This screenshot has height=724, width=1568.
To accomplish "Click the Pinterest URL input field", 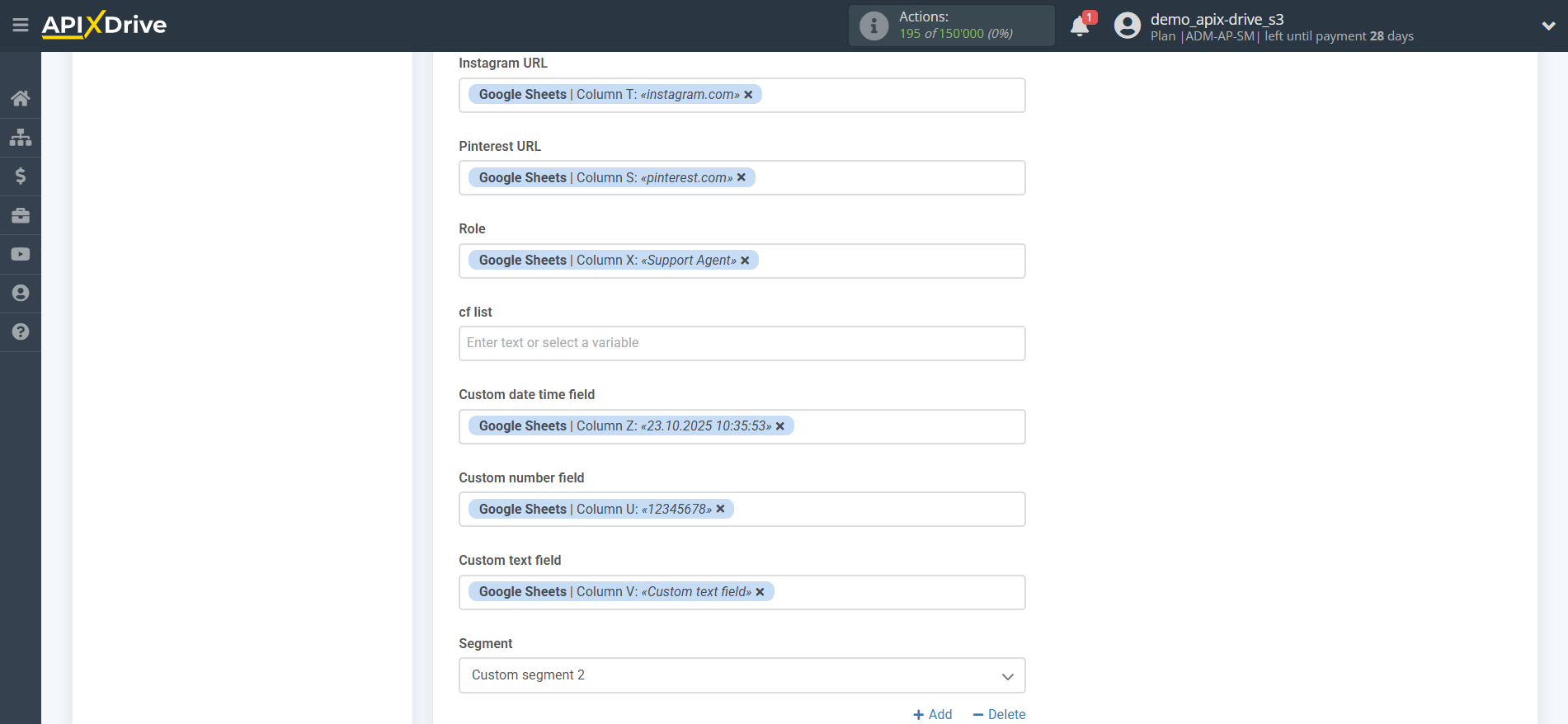I will (x=742, y=177).
